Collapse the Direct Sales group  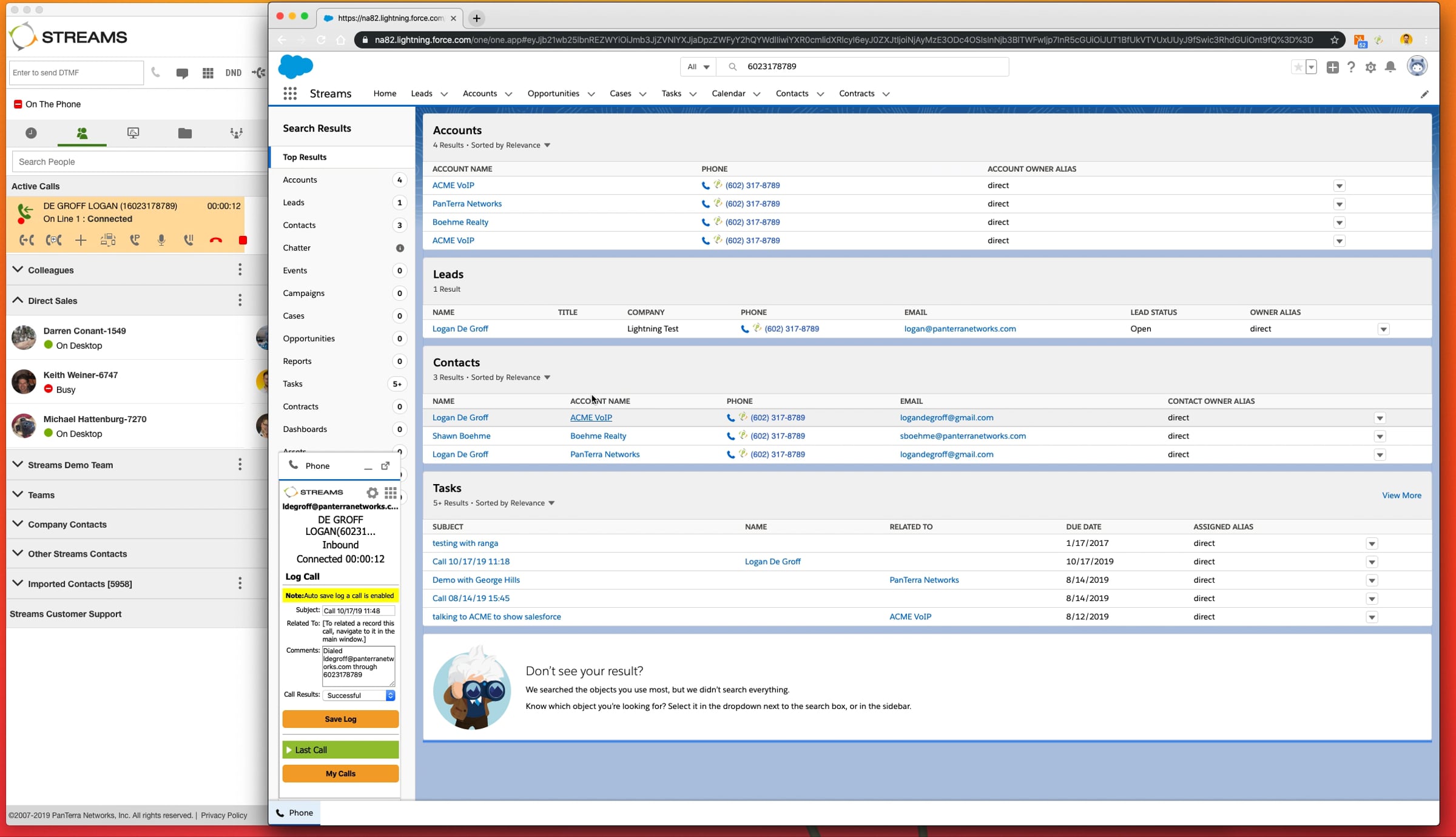point(18,300)
